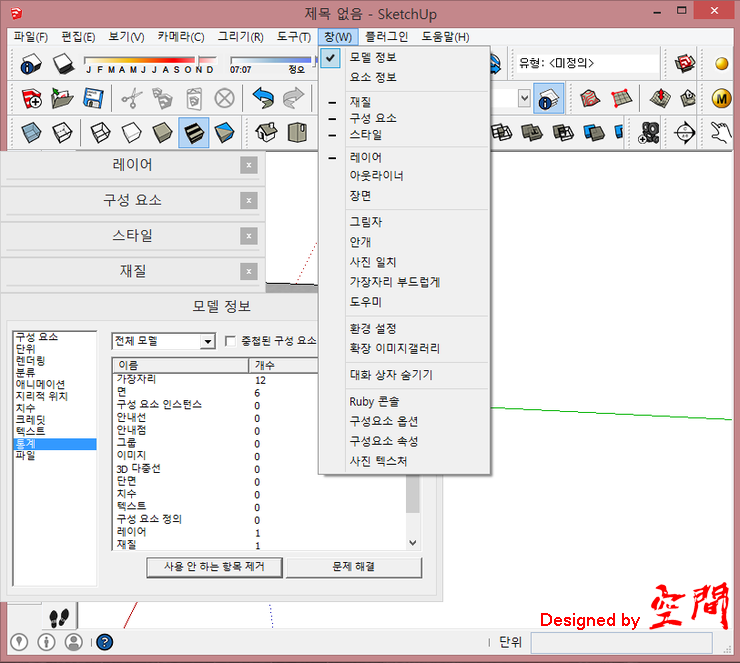Select Shaded With Textures style icon
The image size is (740, 663).
[x=193, y=133]
